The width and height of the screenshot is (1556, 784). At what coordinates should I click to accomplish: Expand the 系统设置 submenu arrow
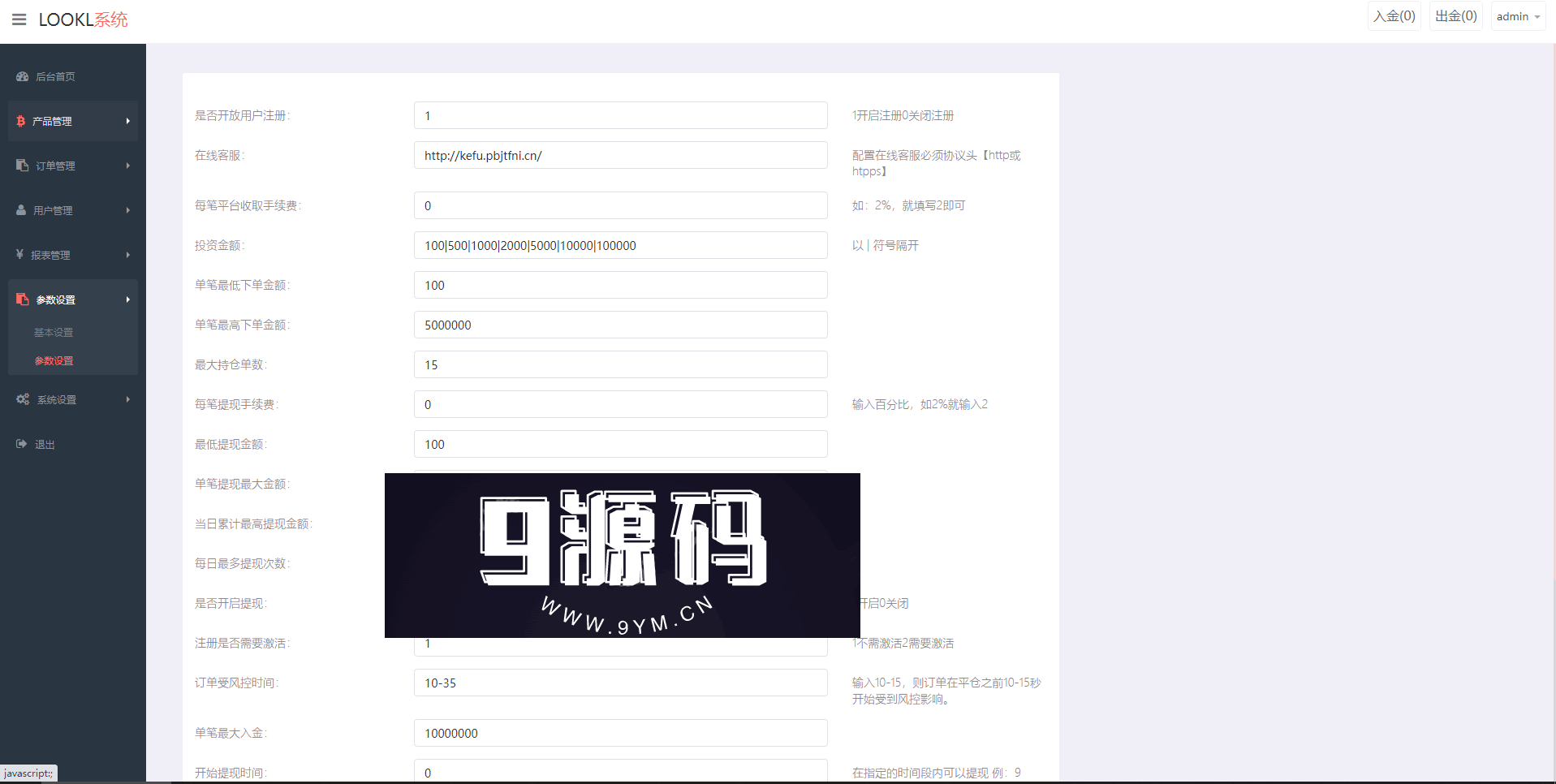[x=127, y=399]
